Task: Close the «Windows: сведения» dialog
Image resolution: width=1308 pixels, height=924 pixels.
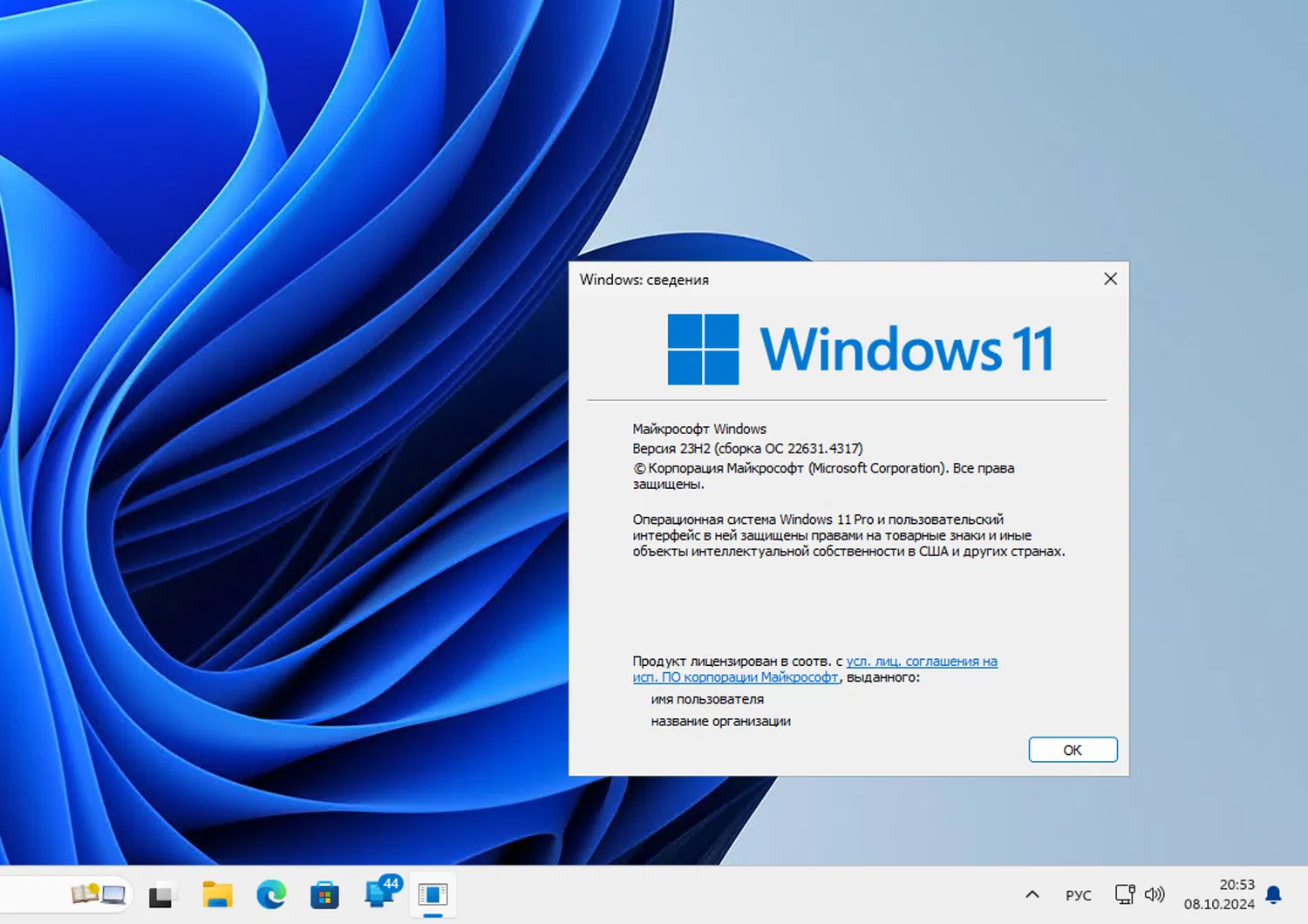Action: point(1110,279)
